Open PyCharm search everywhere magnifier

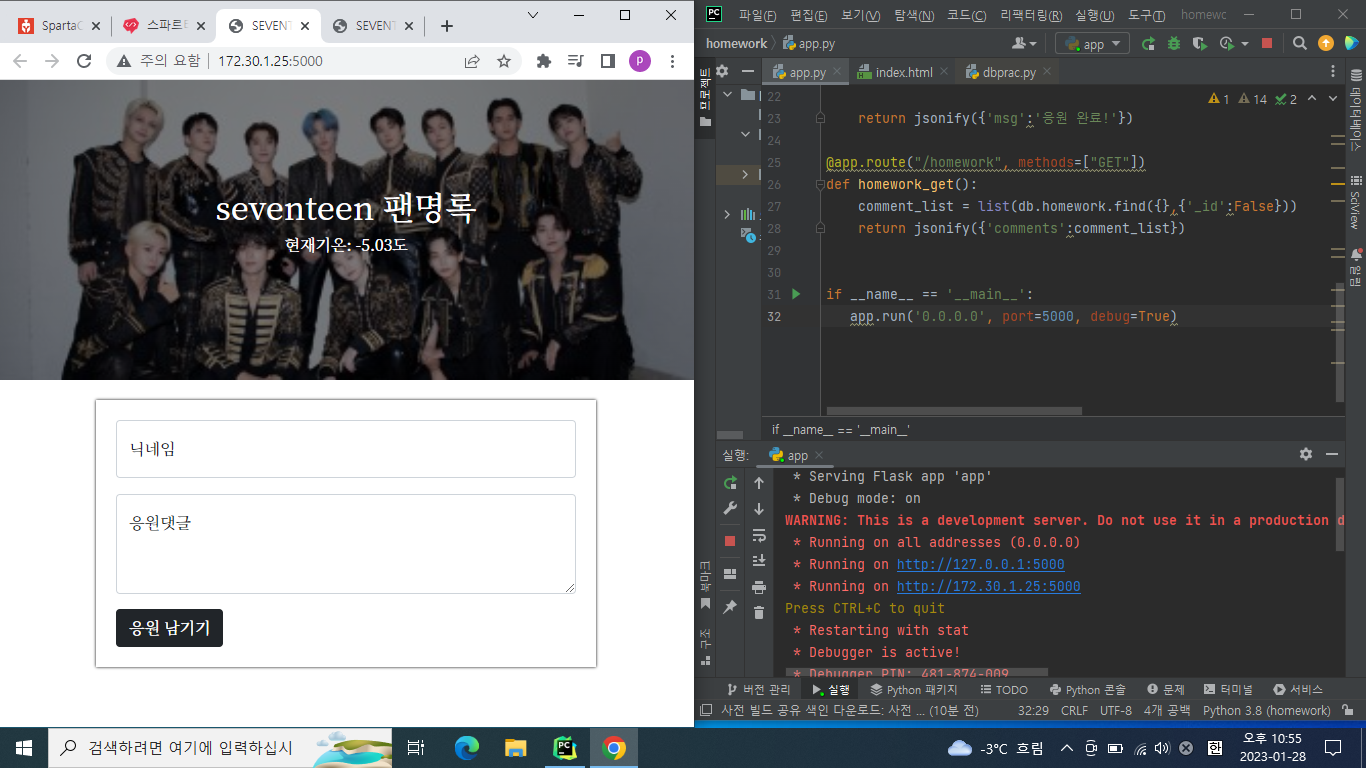pyautogui.click(x=1299, y=44)
